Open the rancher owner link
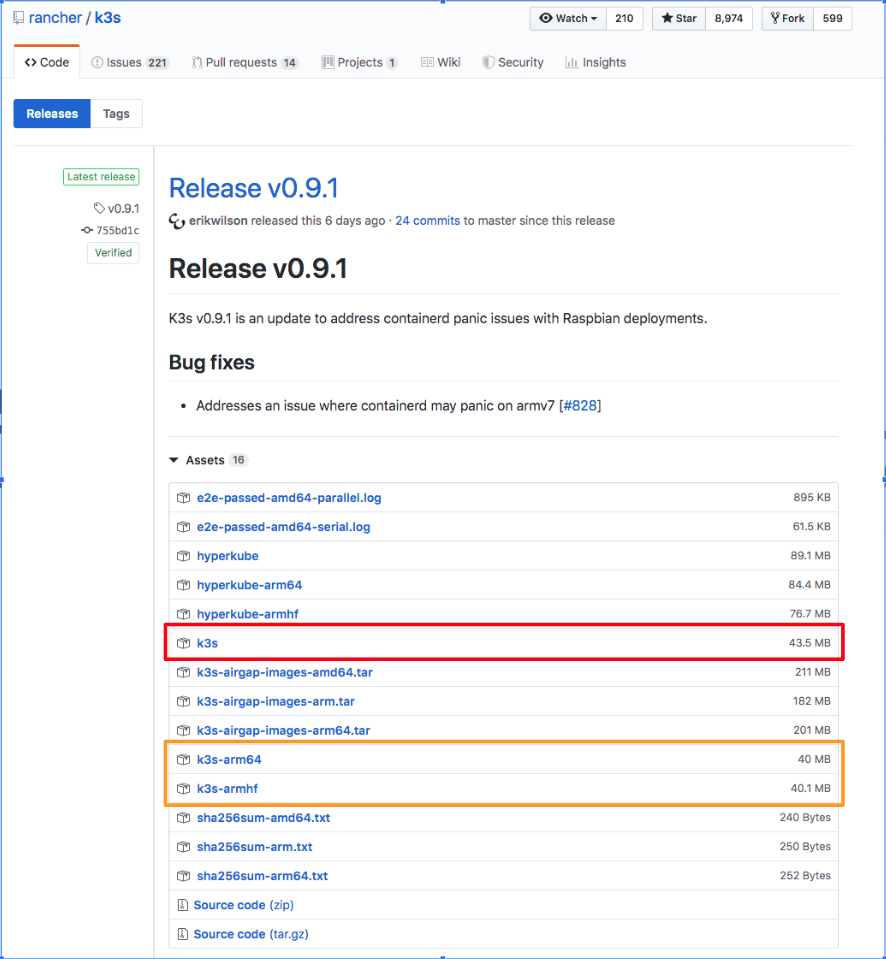886x959 pixels. 55,18
